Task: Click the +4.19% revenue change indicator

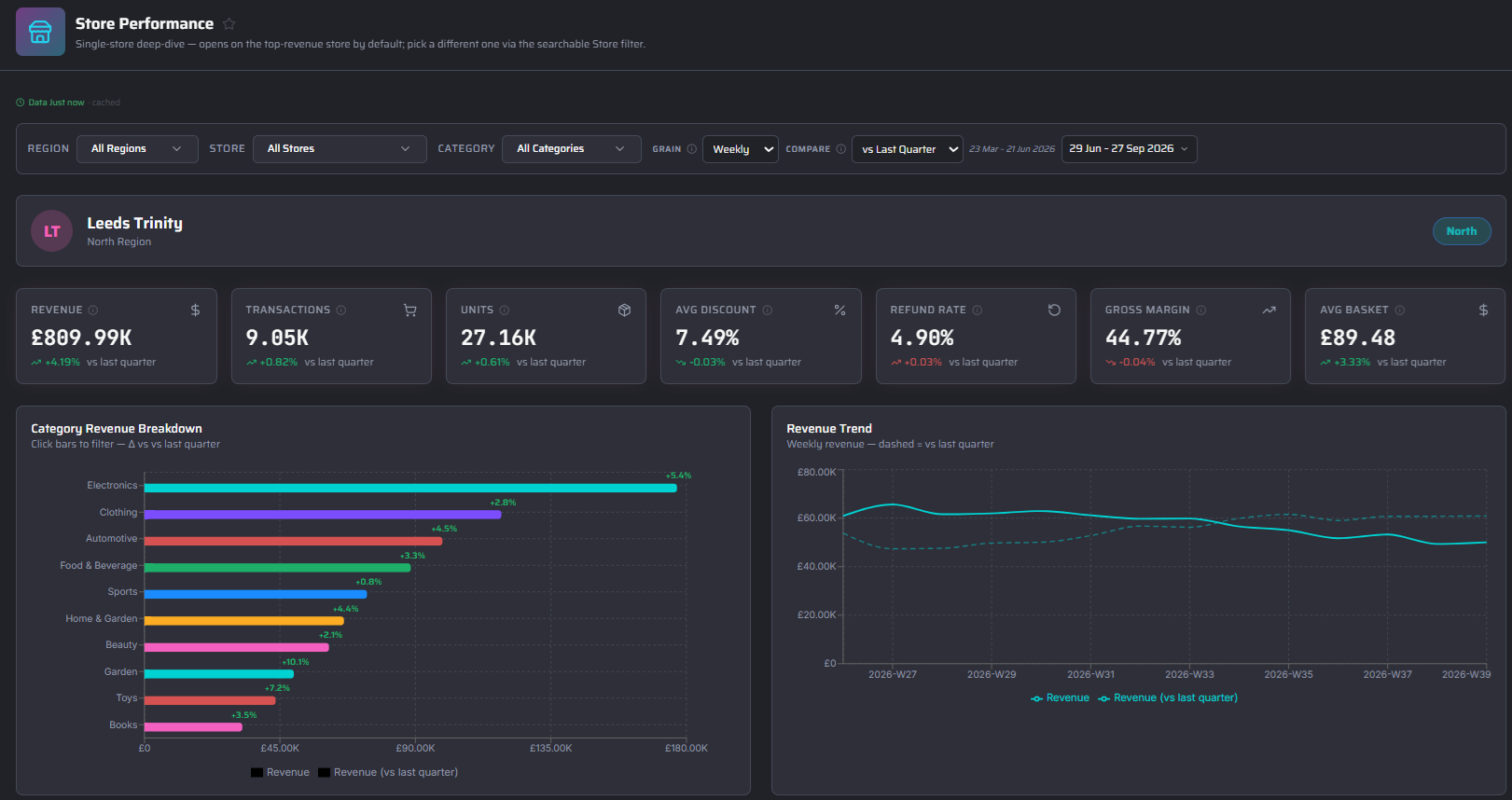Action: click(56, 362)
